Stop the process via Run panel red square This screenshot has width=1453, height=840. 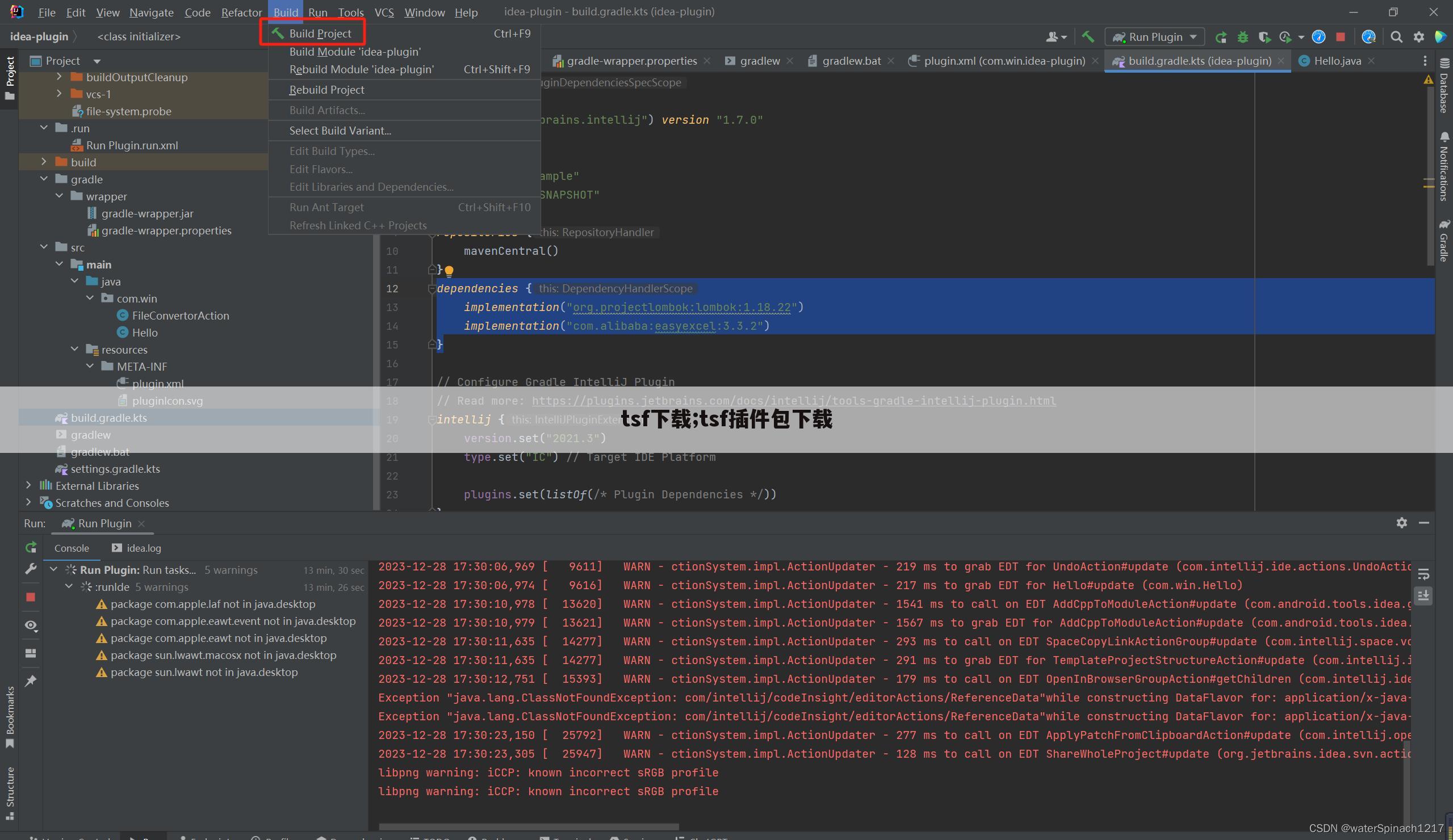tap(31, 597)
